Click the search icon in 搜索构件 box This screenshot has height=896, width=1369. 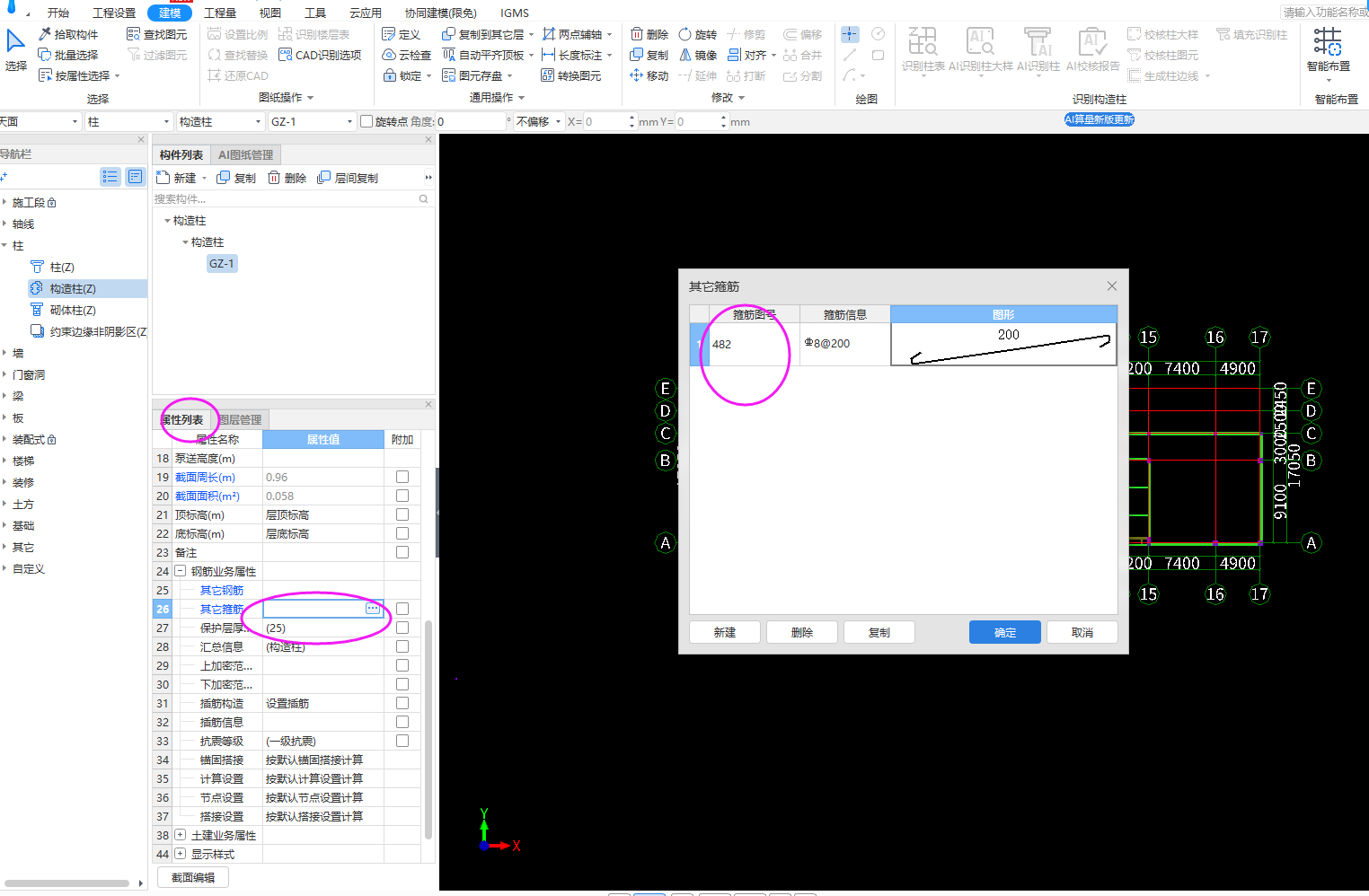pos(424,198)
